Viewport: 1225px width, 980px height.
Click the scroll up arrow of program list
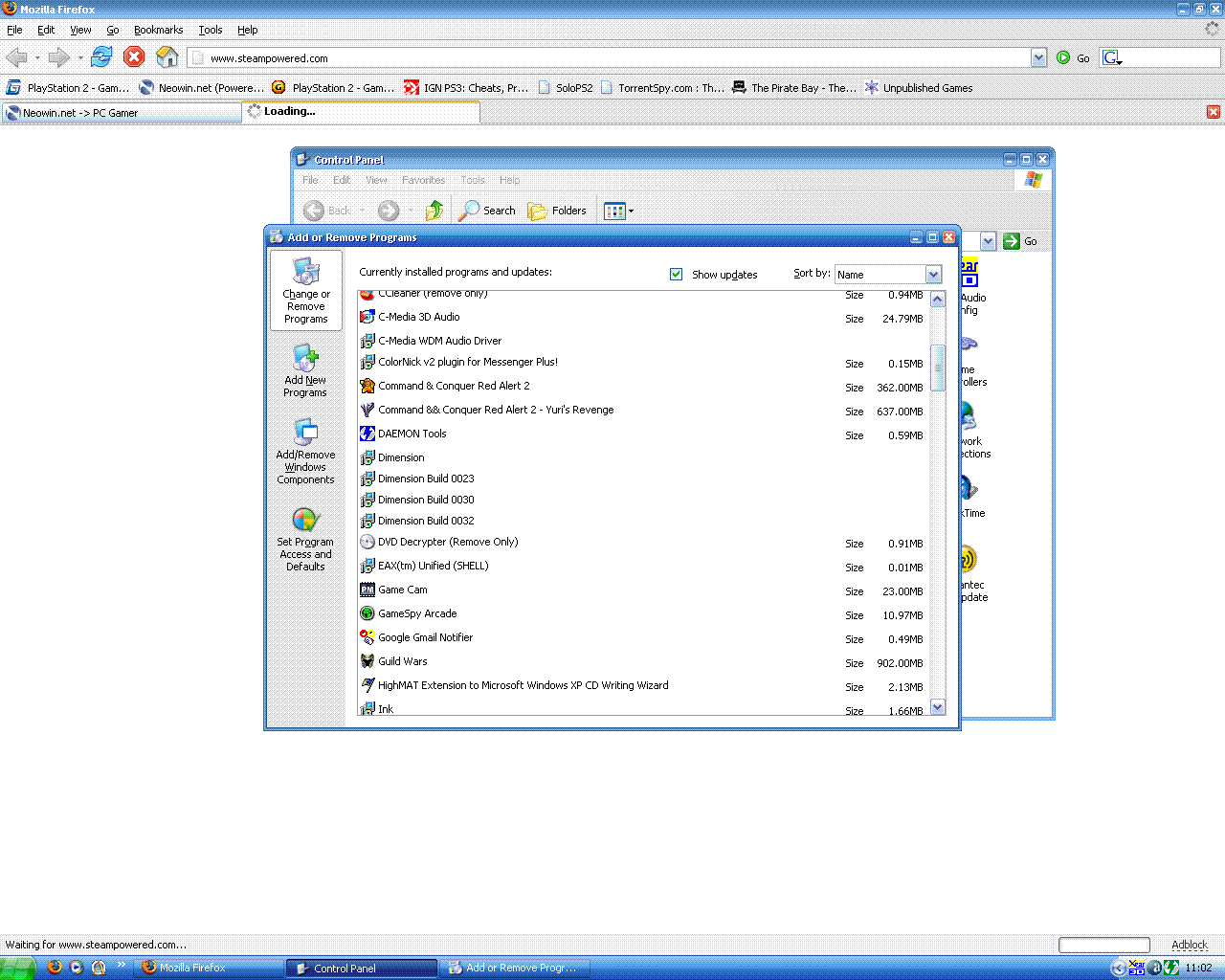point(938,299)
